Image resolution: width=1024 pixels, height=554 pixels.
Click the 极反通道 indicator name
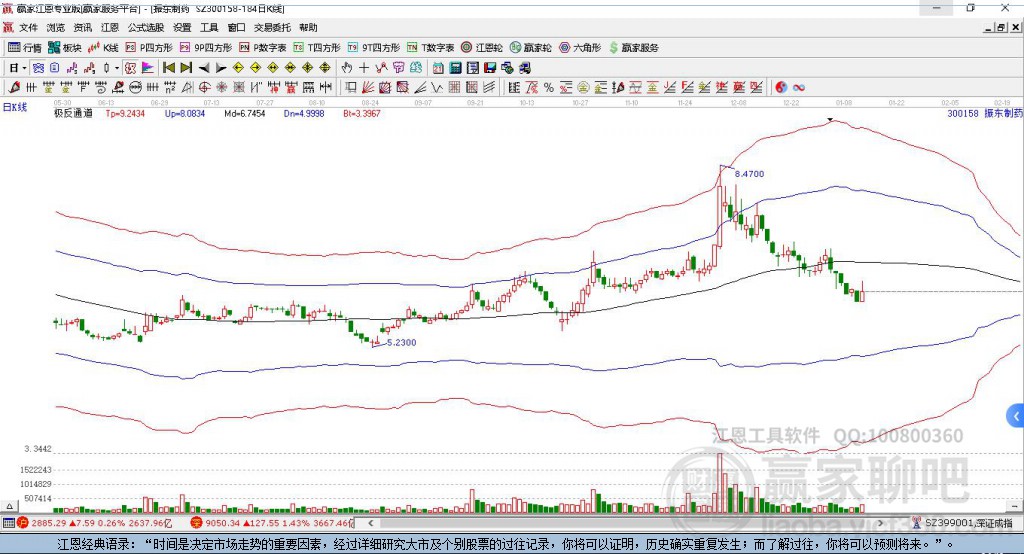[x=73, y=114]
